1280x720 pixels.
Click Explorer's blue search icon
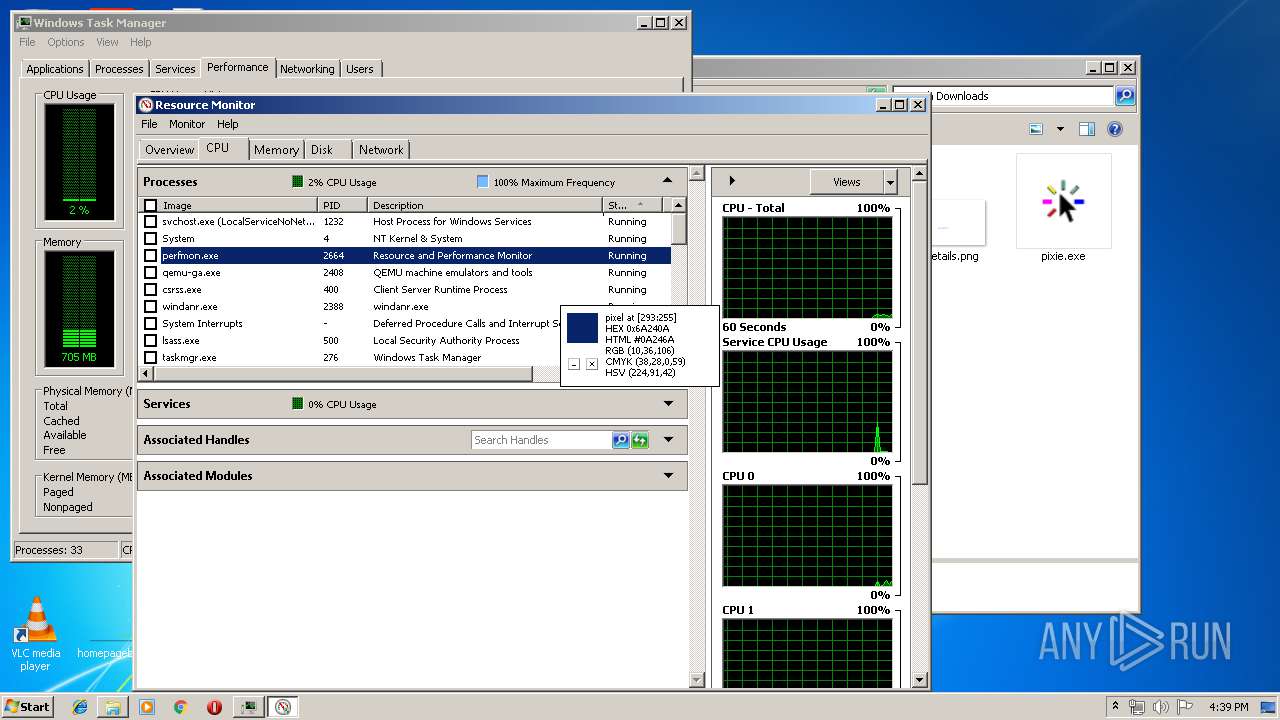pos(1125,96)
